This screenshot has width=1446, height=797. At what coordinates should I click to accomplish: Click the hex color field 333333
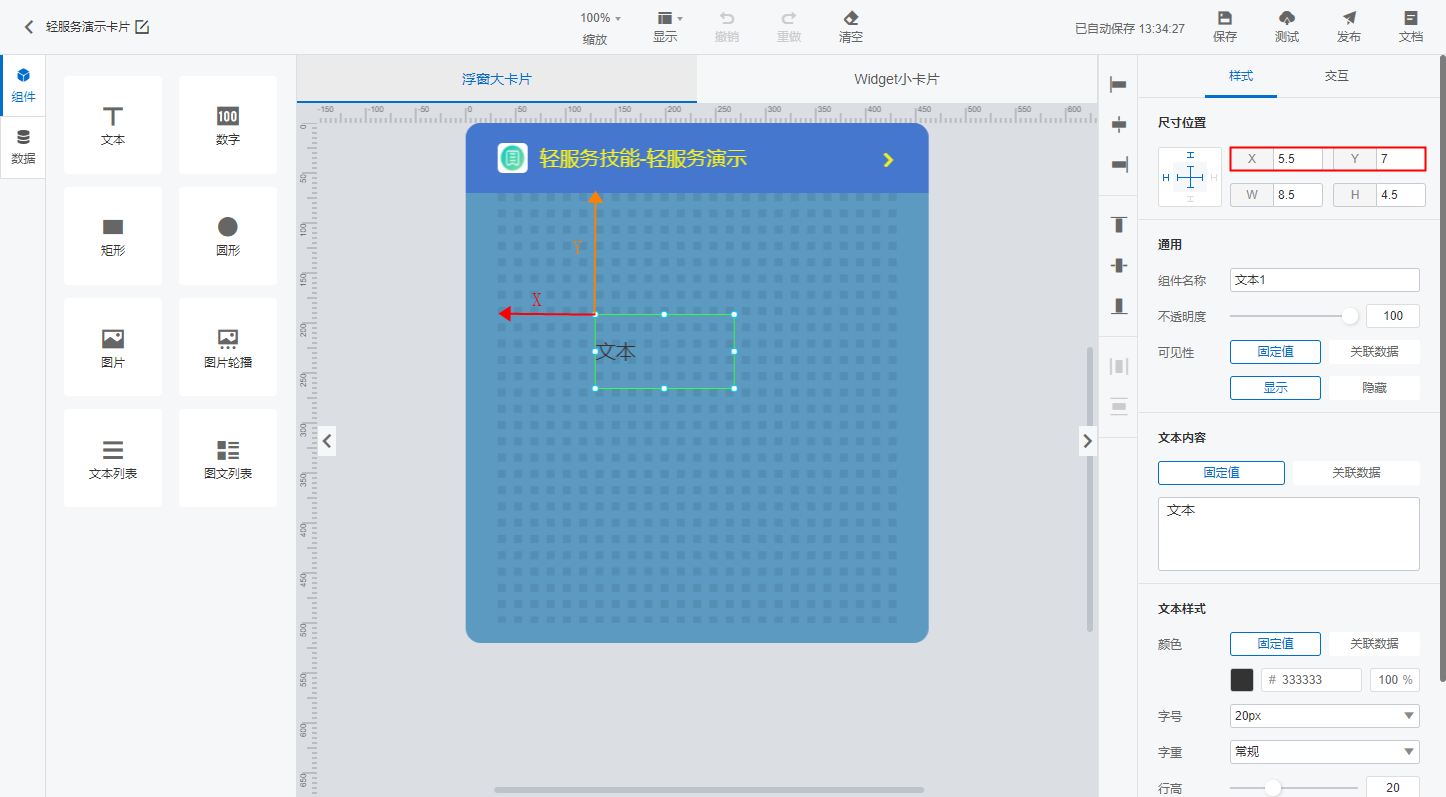(1311, 680)
